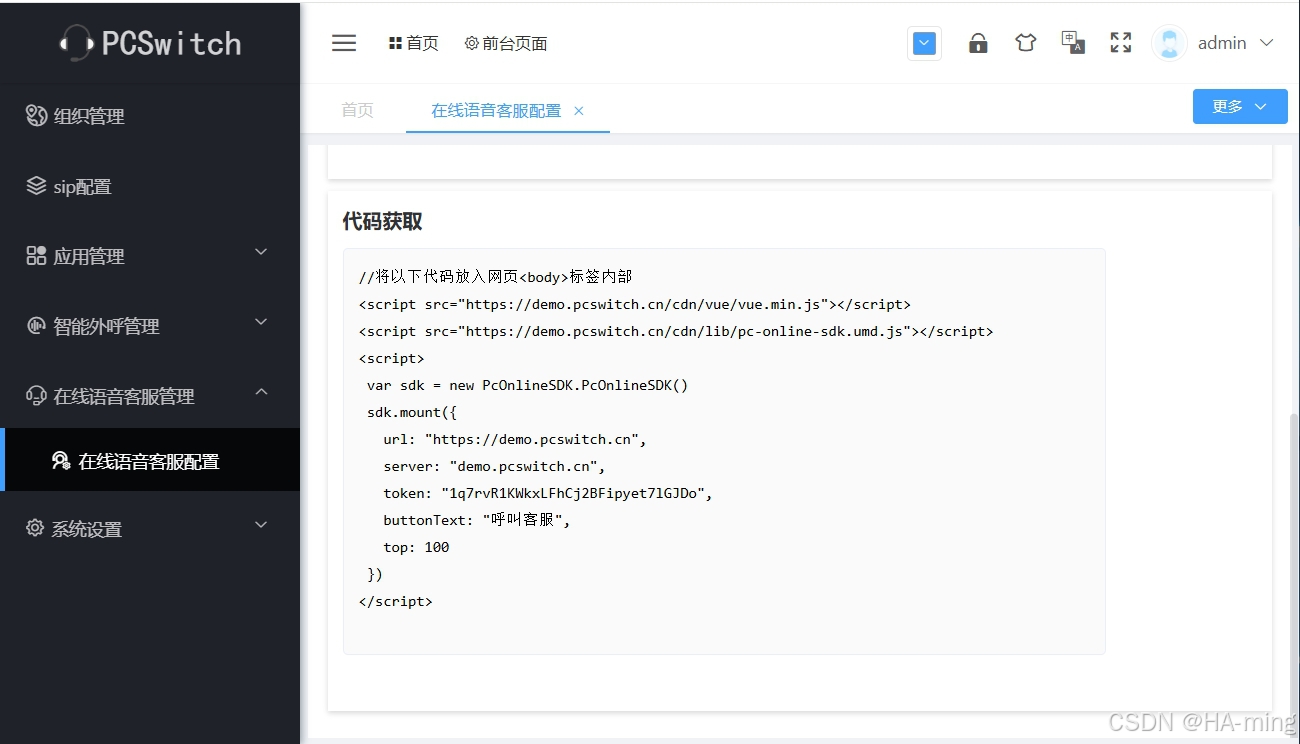The width and height of the screenshot is (1300, 744).
Task: Click the 'sdk.mount({' code line
Action: click(412, 412)
